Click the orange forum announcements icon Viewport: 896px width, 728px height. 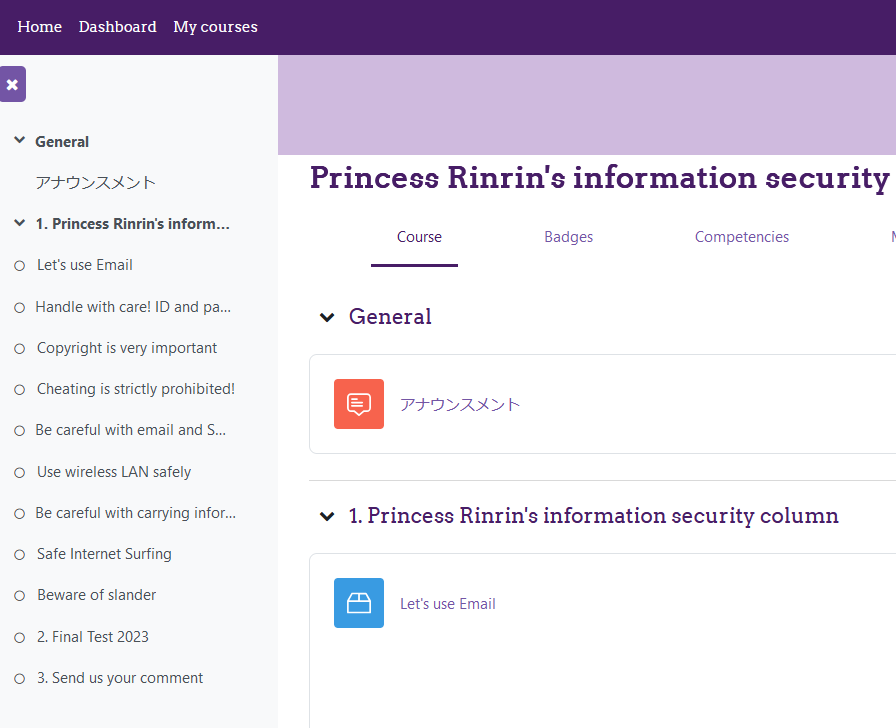(359, 404)
